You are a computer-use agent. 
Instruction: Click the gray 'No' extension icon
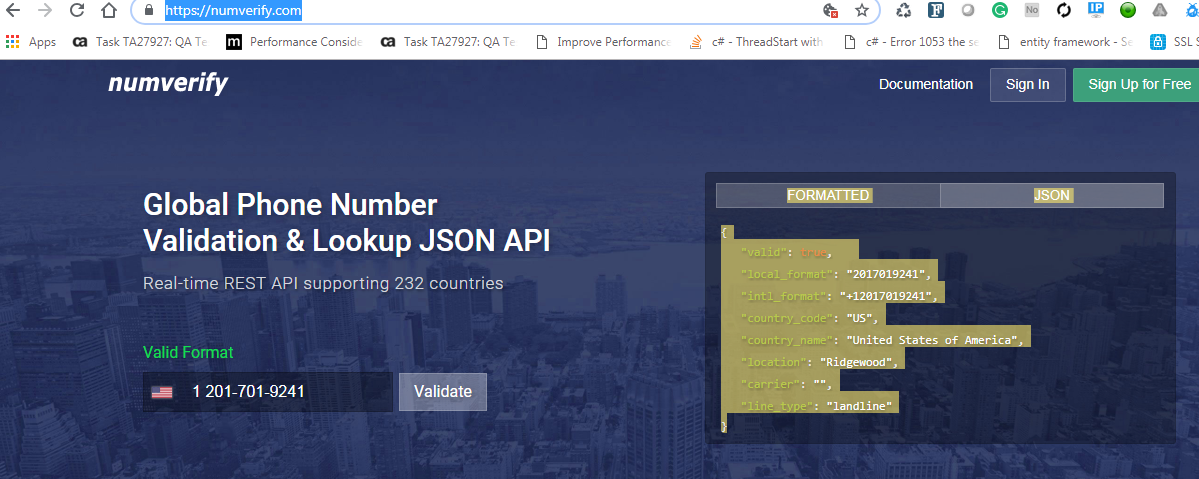(x=1032, y=10)
